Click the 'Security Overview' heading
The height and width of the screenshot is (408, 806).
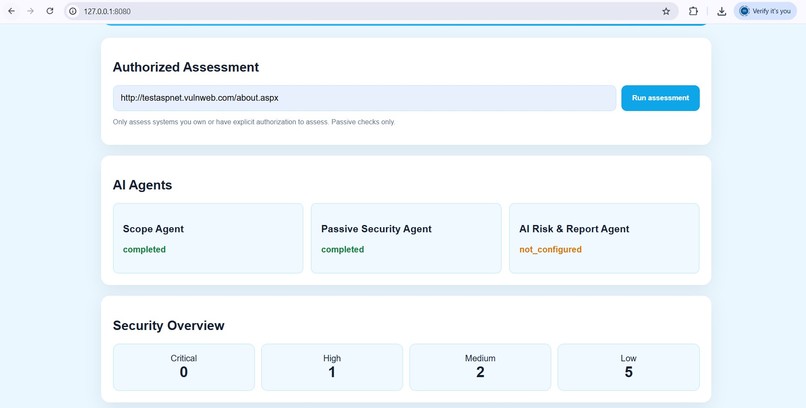(x=169, y=325)
